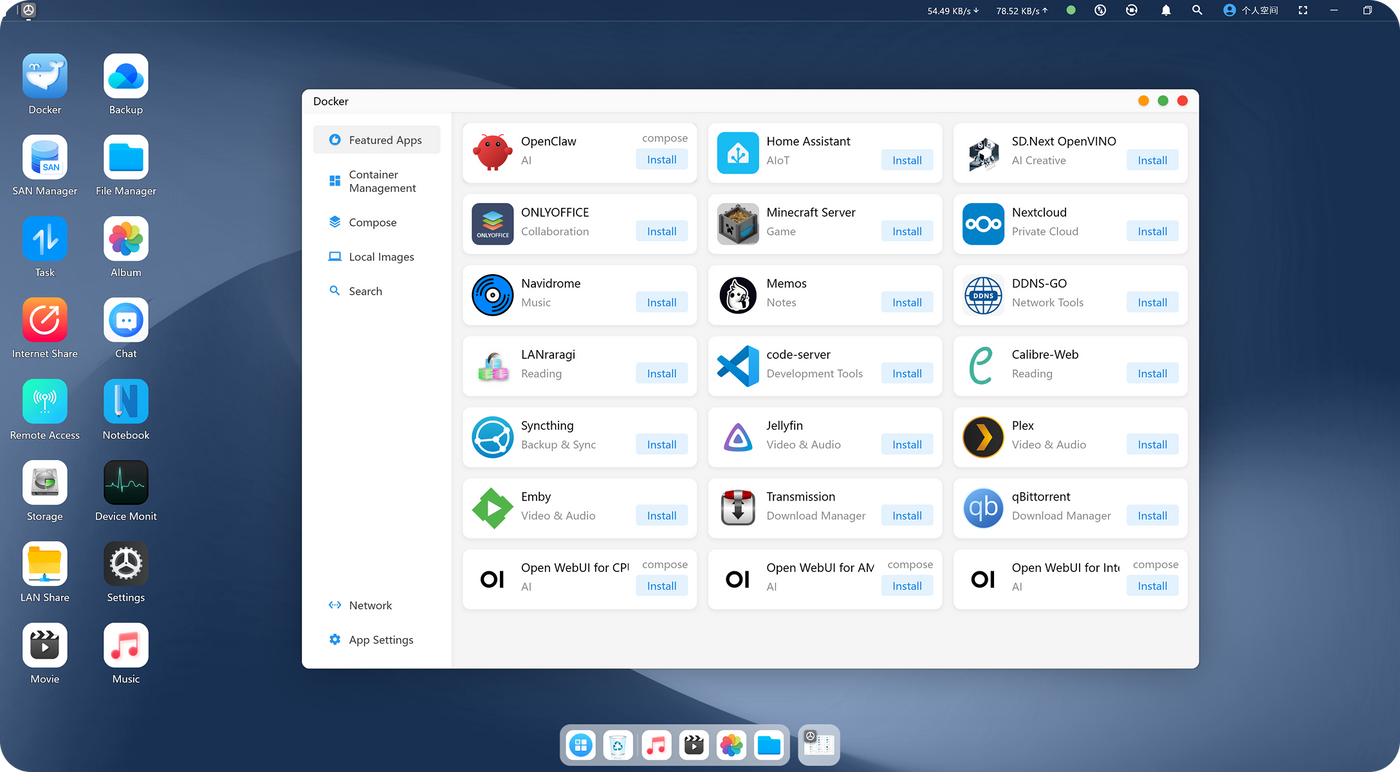Install DDNS-GO
This screenshot has height=772, width=1400.
pos(1152,302)
